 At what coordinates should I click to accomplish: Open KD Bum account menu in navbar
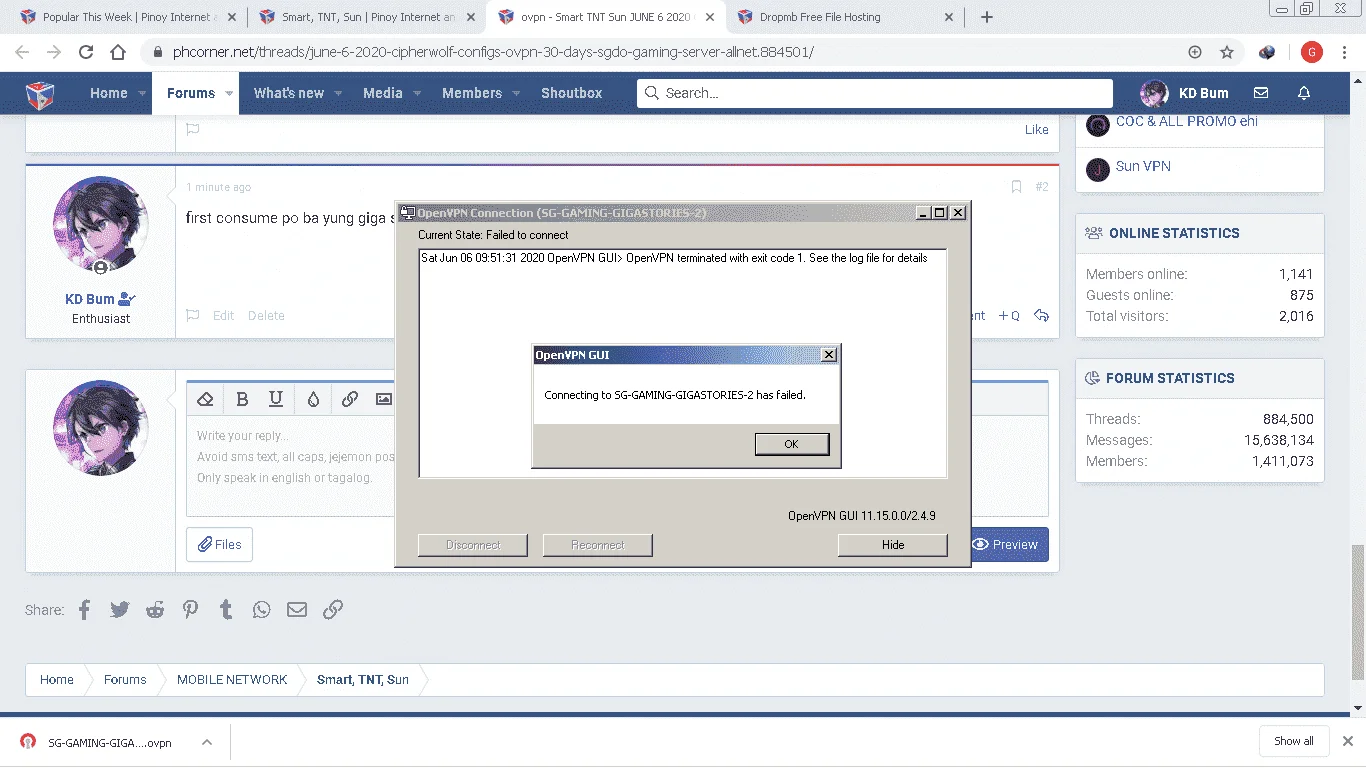pos(1185,93)
